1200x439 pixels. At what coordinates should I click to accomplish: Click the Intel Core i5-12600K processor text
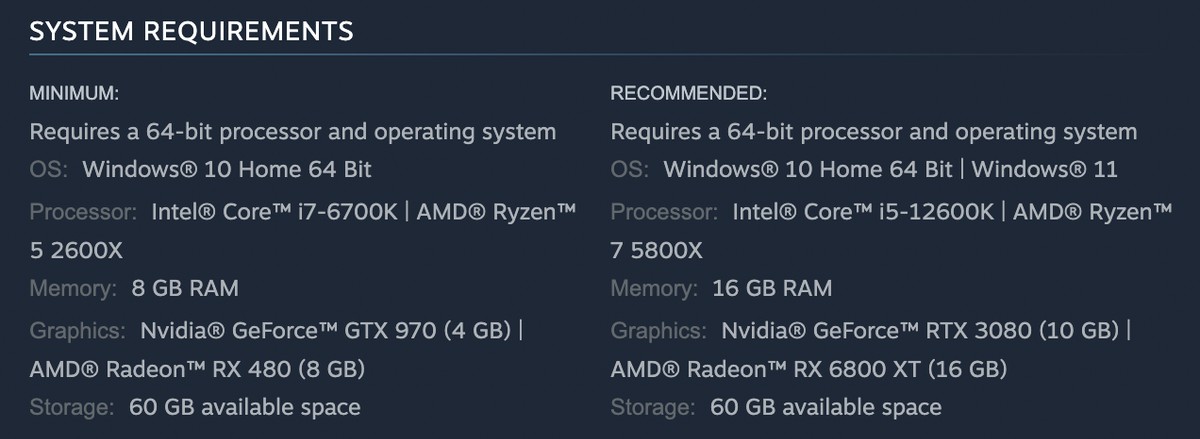point(865,212)
